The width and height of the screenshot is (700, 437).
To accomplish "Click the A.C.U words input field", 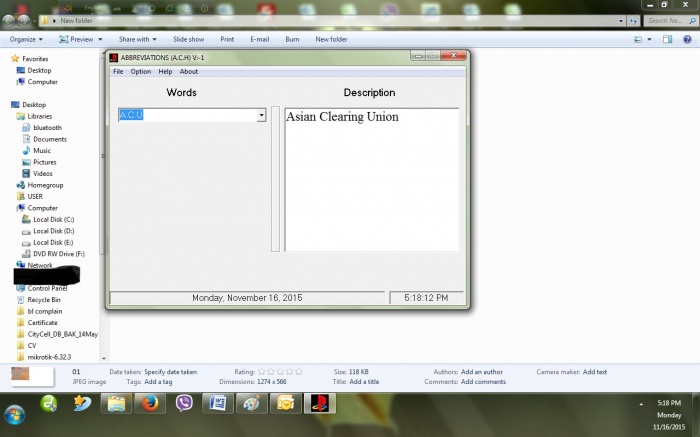I will [186, 116].
